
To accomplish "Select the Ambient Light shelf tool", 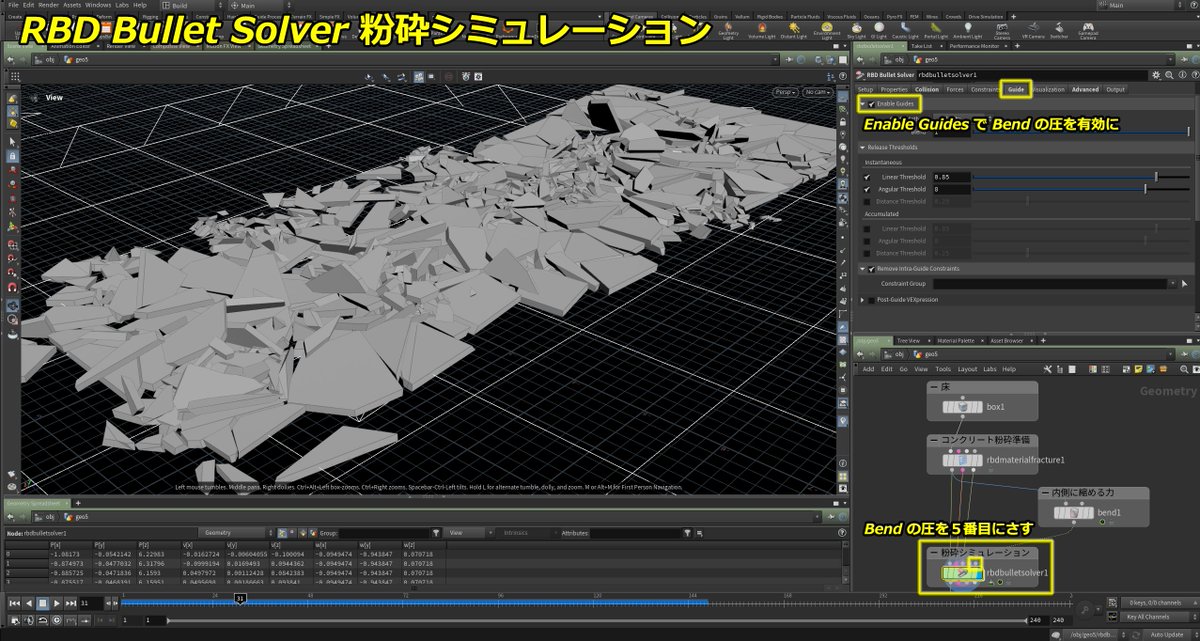I will coord(968,31).
